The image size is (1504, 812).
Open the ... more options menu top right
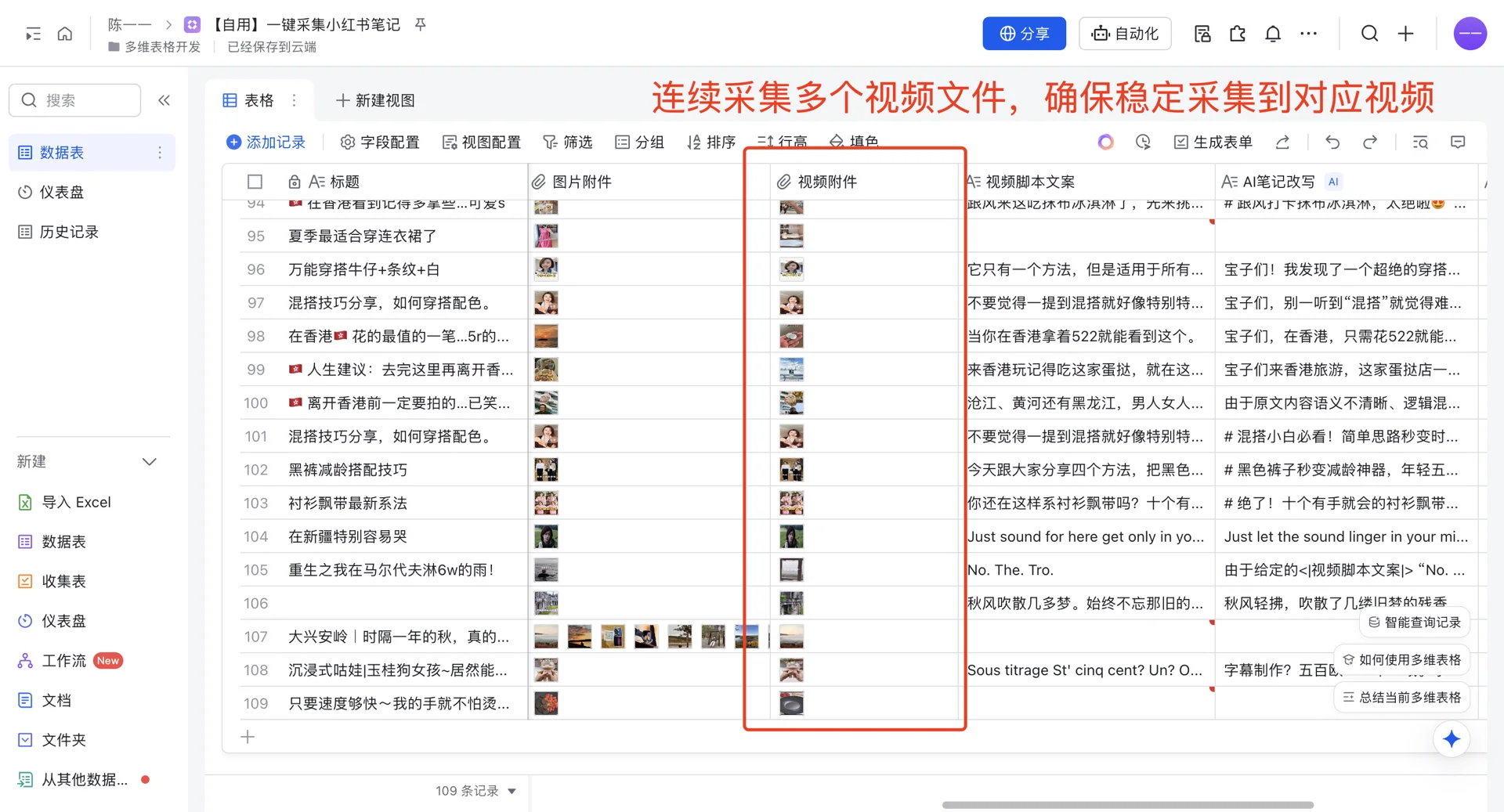pyautogui.click(x=1308, y=34)
